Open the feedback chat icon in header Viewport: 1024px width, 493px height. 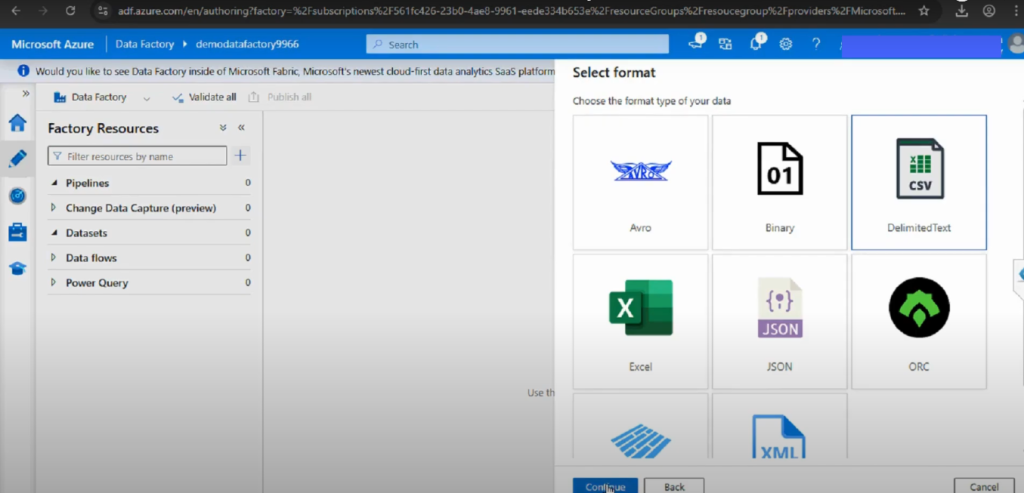696,43
